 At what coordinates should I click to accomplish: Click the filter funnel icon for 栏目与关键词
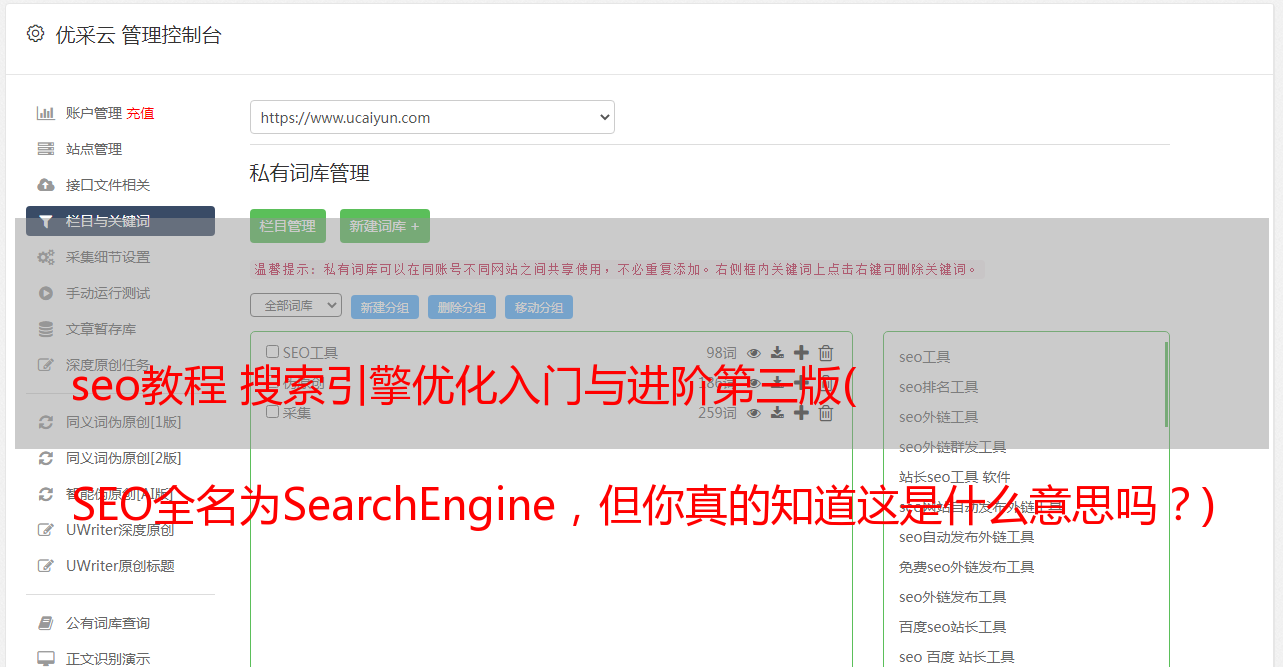(x=46, y=221)
